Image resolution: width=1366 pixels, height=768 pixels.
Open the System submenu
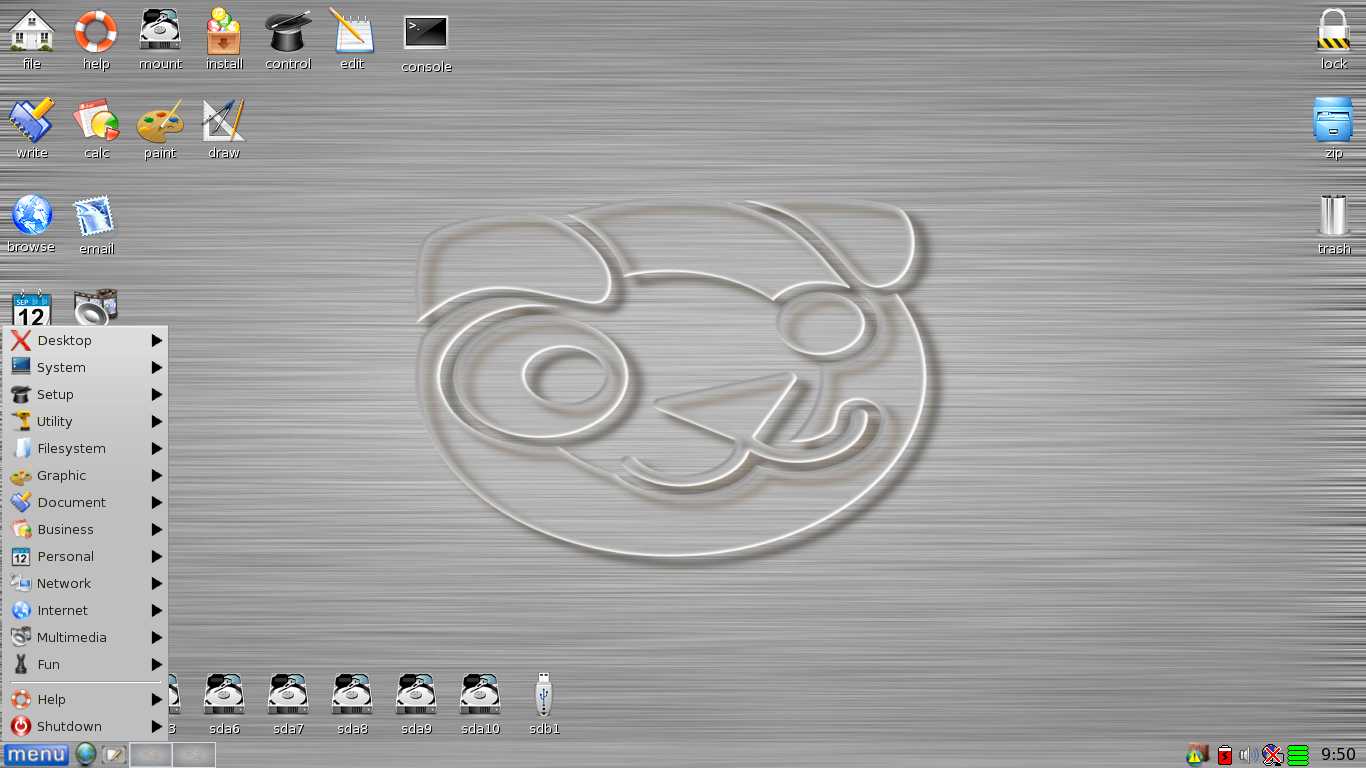pos(86,368)
